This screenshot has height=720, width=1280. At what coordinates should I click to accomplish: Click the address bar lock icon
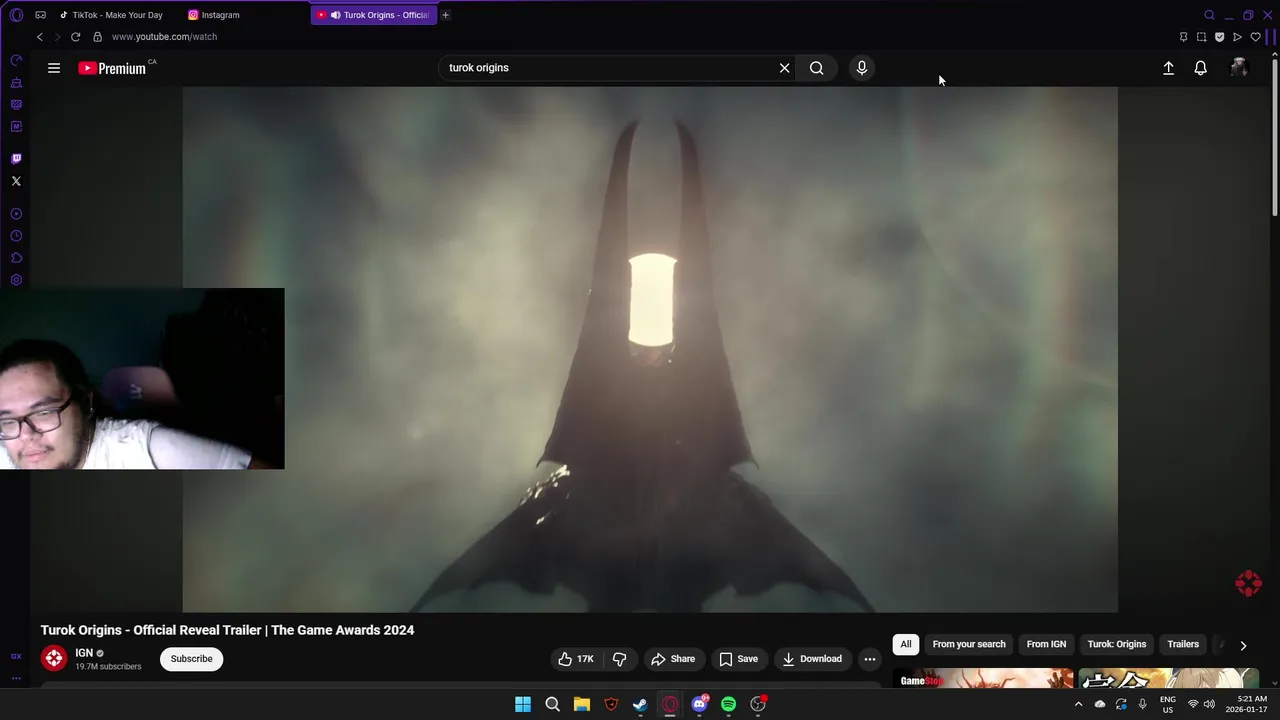click(x=97, y=37)
